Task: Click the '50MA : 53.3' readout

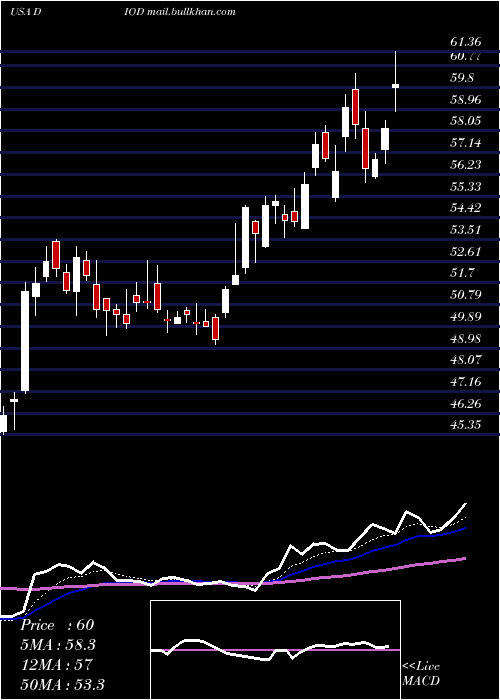Action: click(62, 684)
